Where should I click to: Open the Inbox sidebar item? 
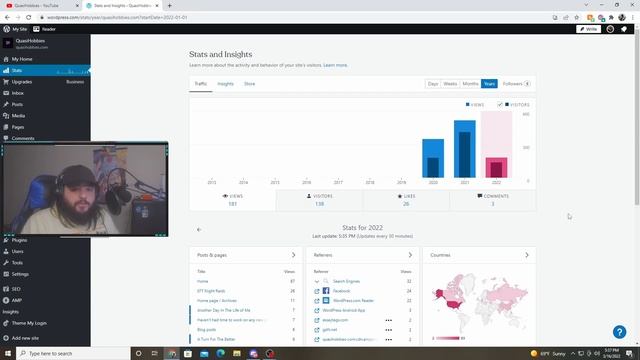pos(45,93)
